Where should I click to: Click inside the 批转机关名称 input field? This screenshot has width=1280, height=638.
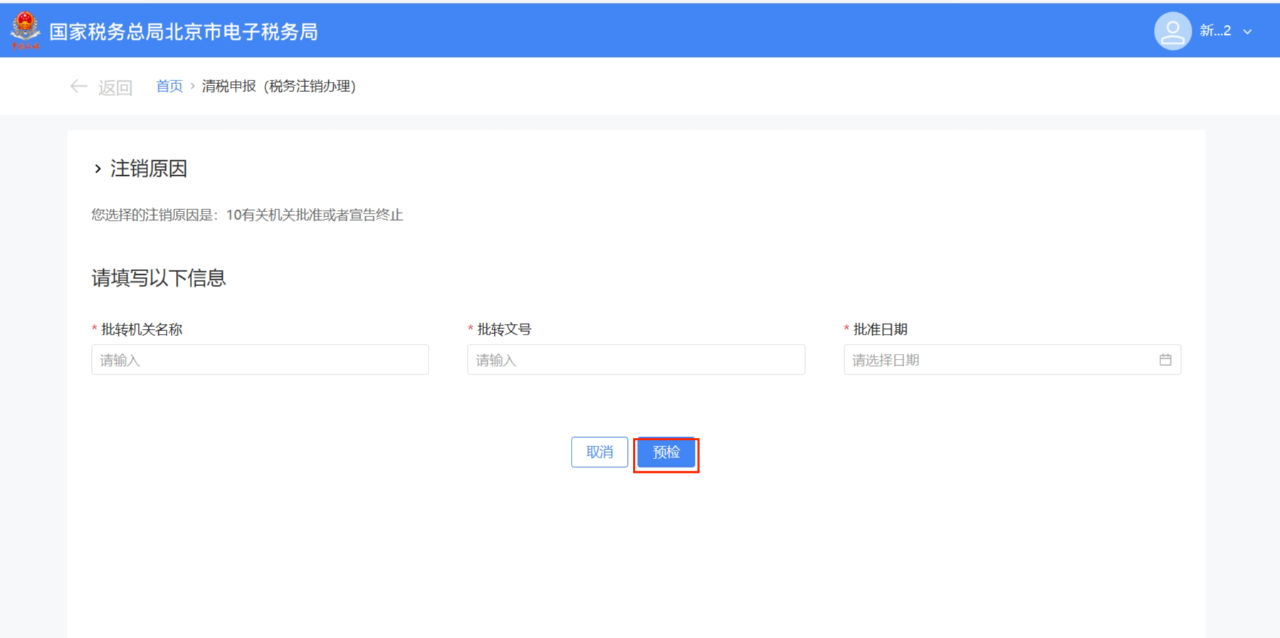pyautogui.click(x=260, y=359)
